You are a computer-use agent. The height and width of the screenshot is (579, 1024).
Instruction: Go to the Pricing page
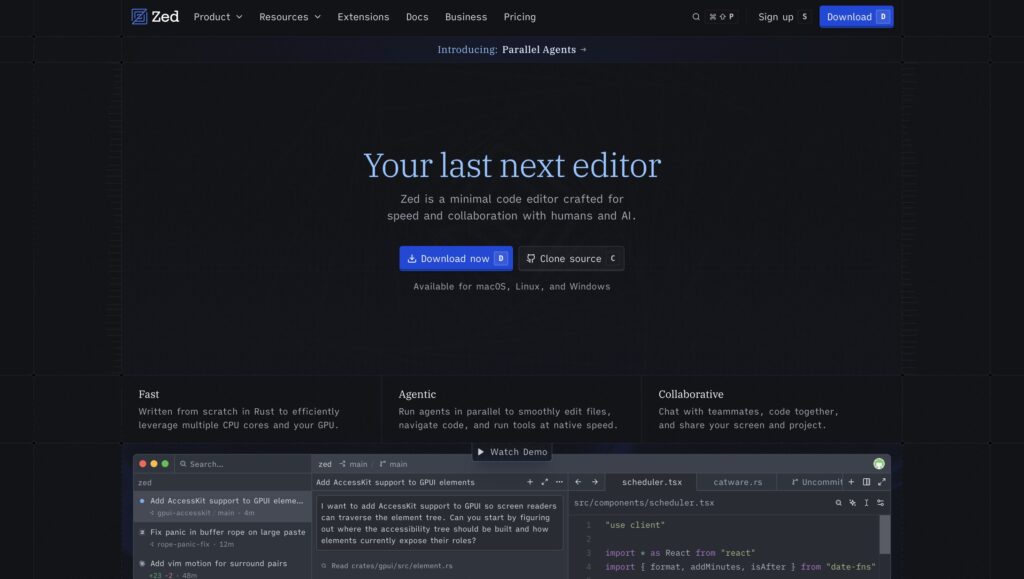[x=520, y=17]
